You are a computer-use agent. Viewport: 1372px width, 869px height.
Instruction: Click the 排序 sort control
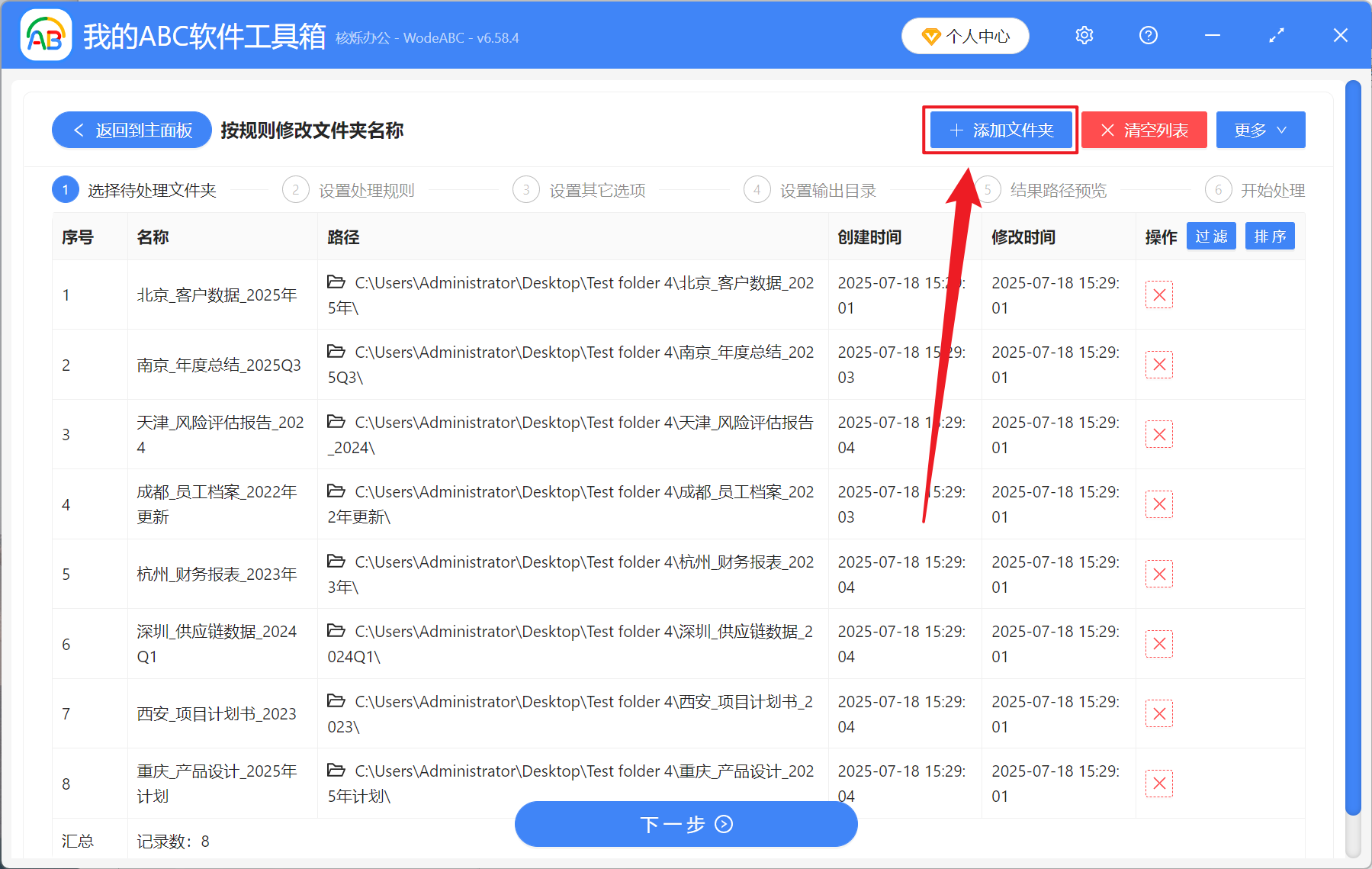(1269, 237)
